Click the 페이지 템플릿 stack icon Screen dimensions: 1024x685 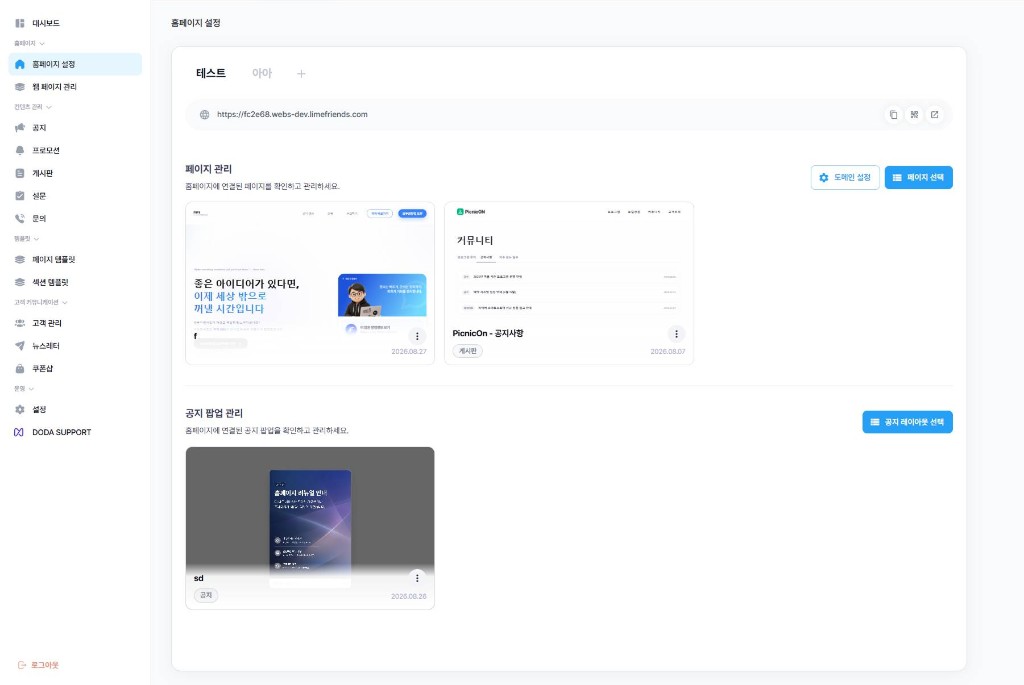click(20, 260)
